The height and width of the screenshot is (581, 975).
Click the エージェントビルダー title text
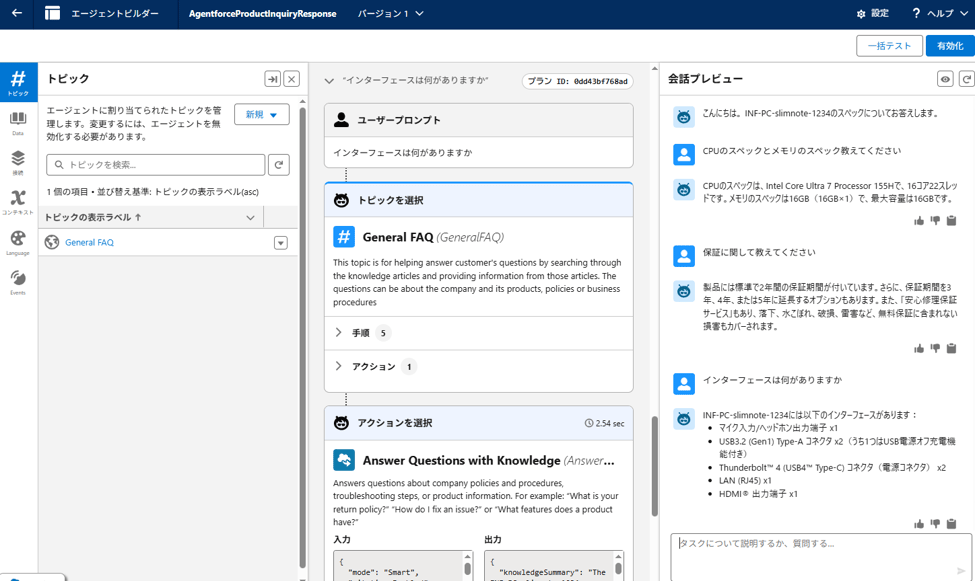click(x=115, y=14)
